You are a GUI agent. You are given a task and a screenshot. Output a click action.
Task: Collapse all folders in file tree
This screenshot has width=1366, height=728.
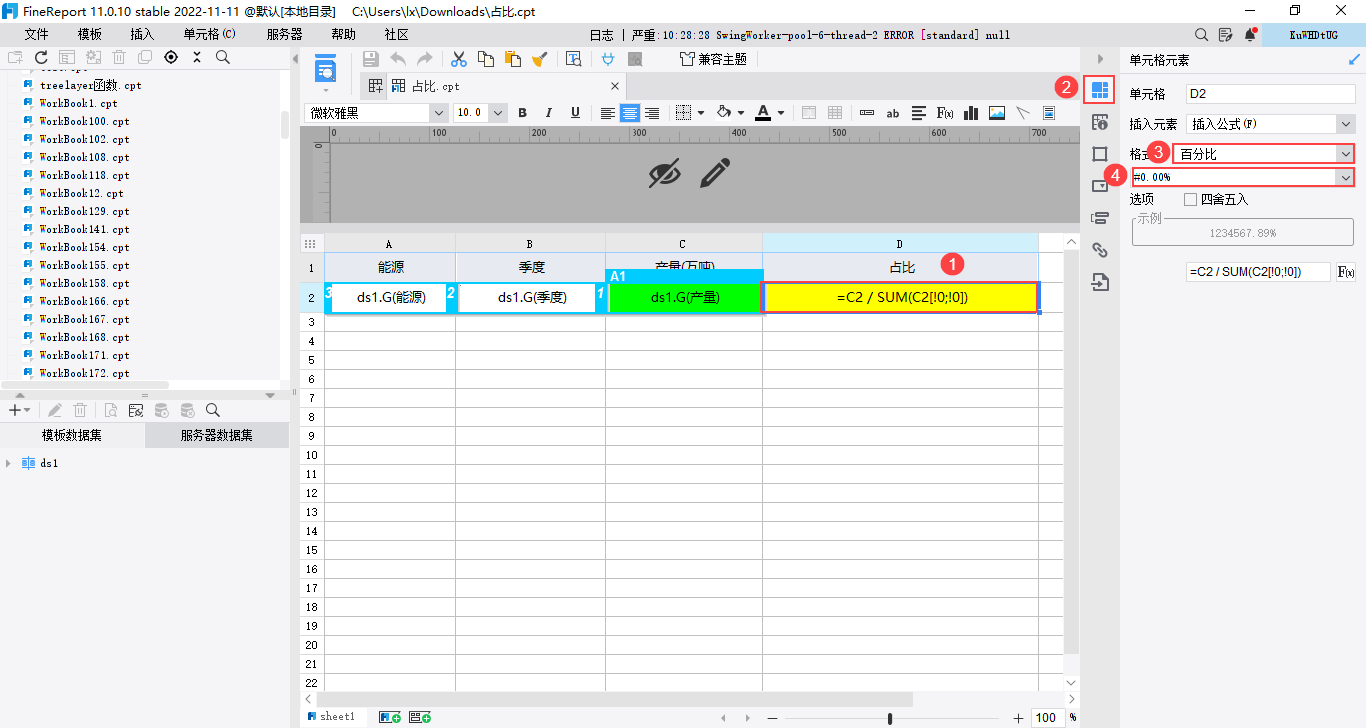197,57
